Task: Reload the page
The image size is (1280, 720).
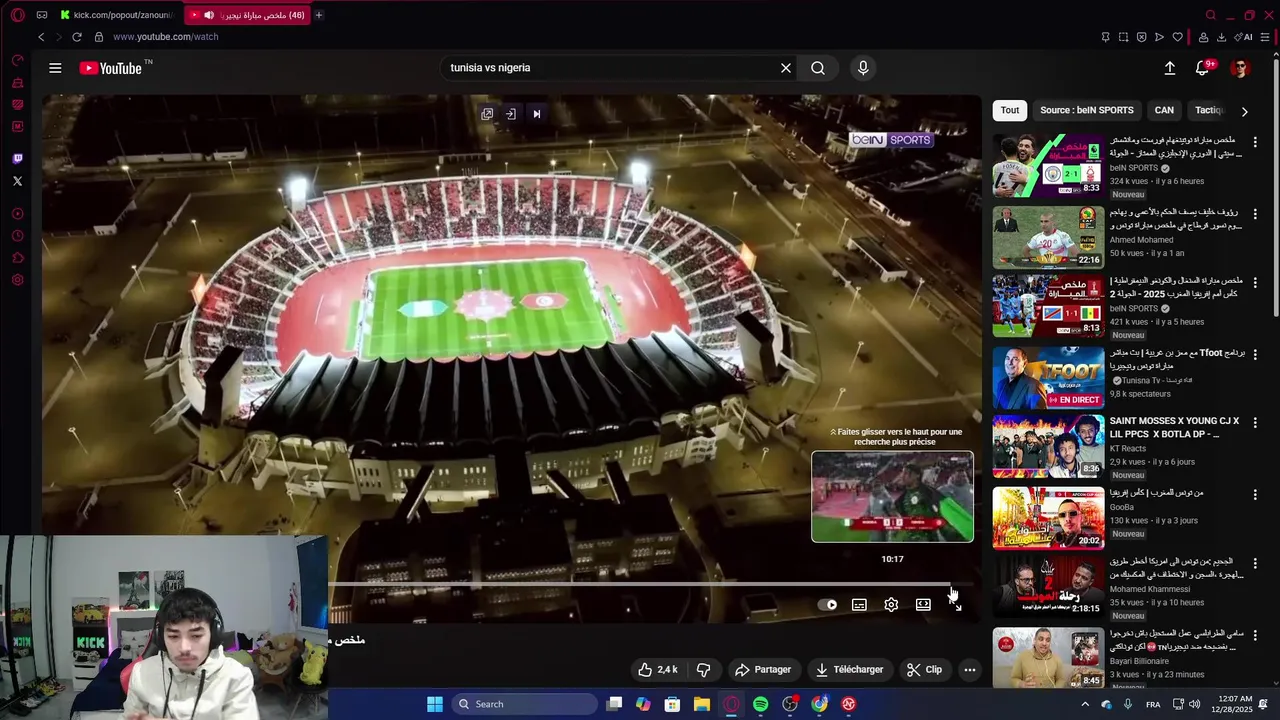Action: (x=76, y=37)
